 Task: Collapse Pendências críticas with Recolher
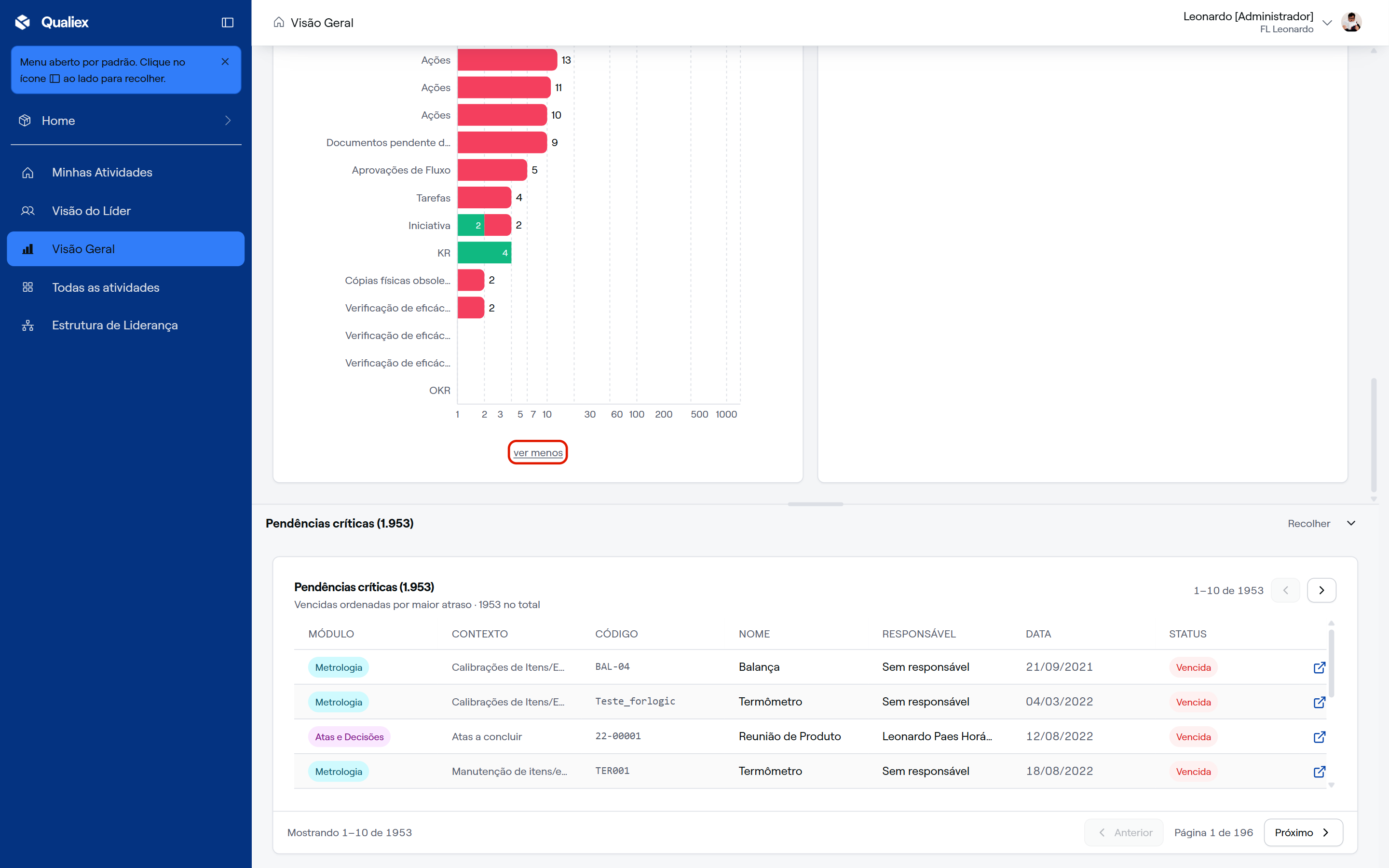tap(1321, 523)
